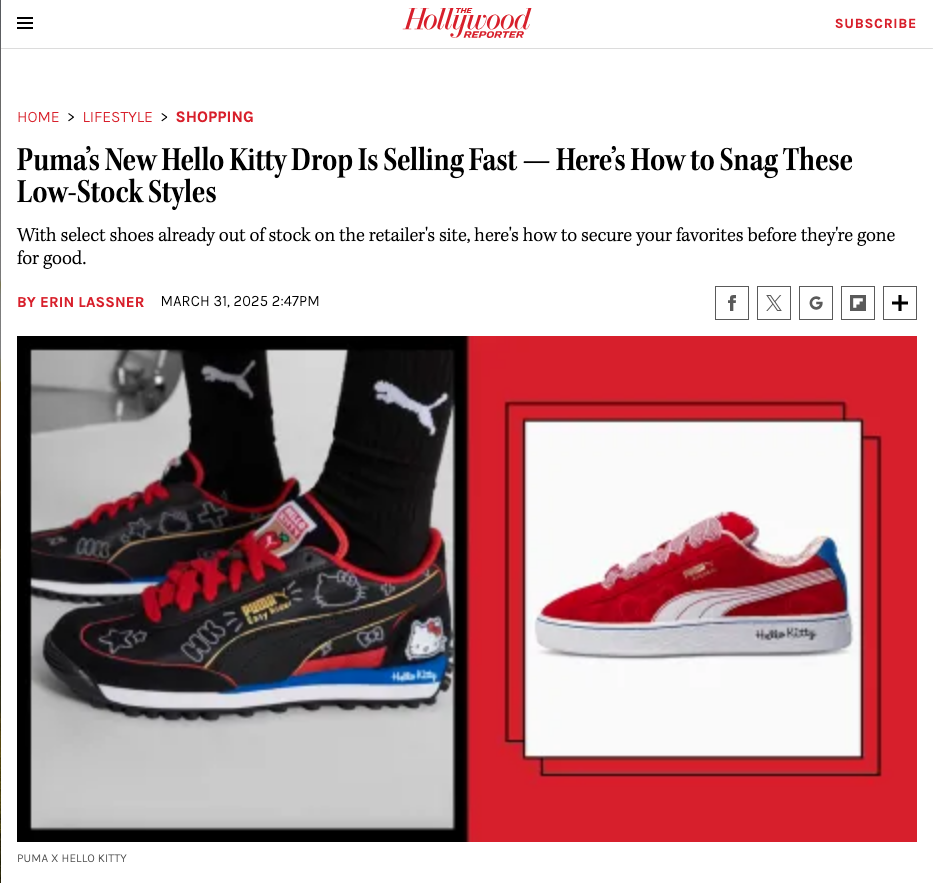Share article on X

pos(774,303)
